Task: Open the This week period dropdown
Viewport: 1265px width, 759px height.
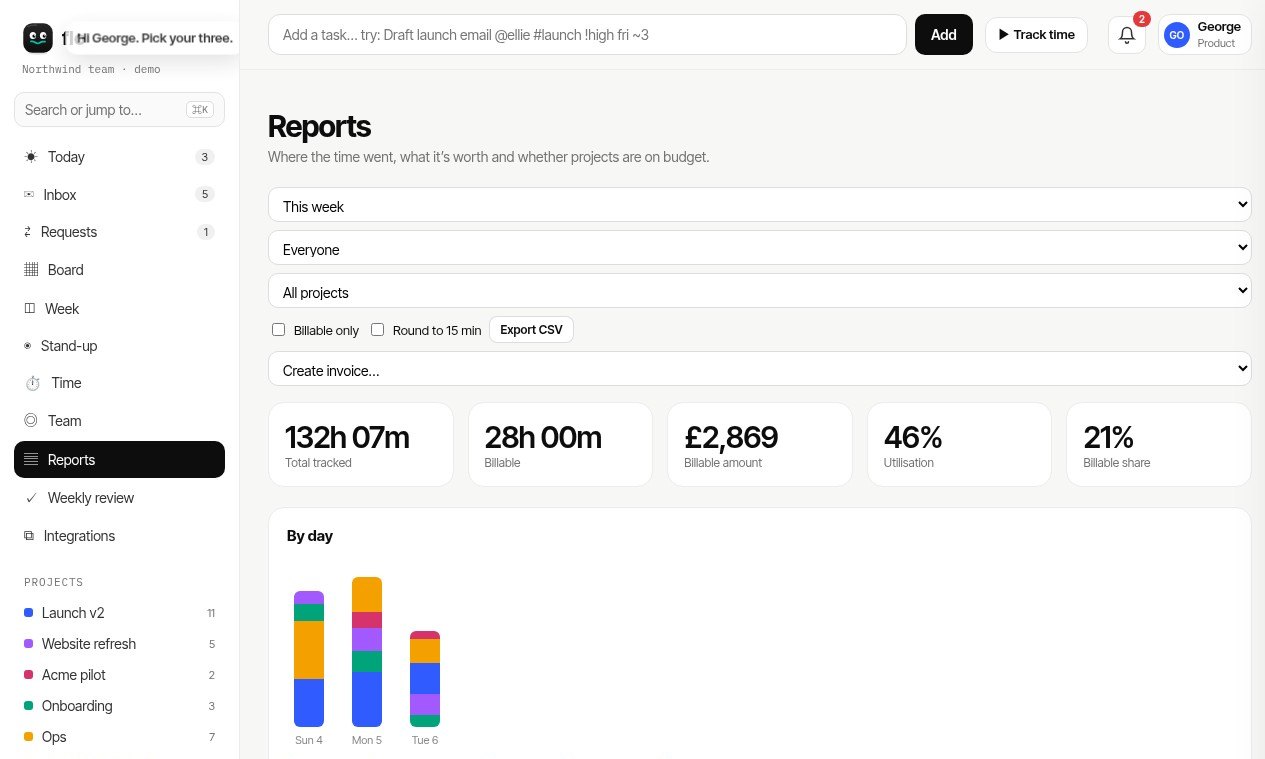Action: [x=760, y=206]
